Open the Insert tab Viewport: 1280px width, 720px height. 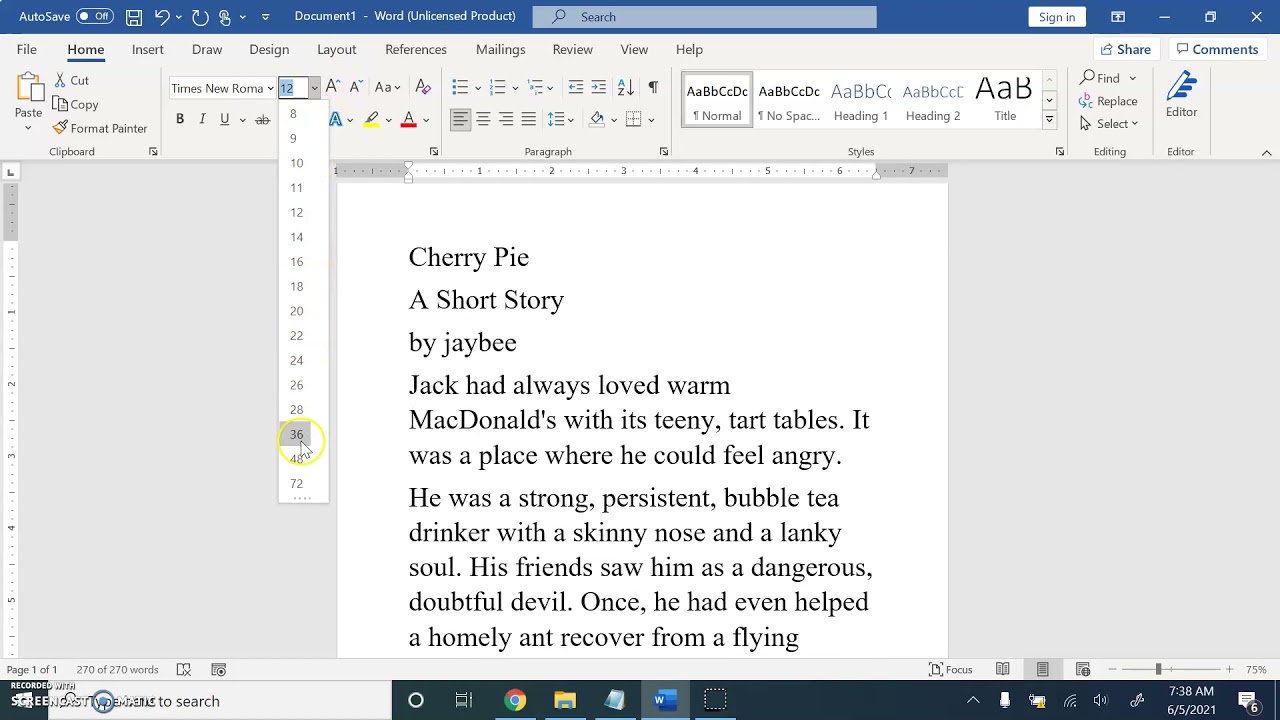(147, 49)
